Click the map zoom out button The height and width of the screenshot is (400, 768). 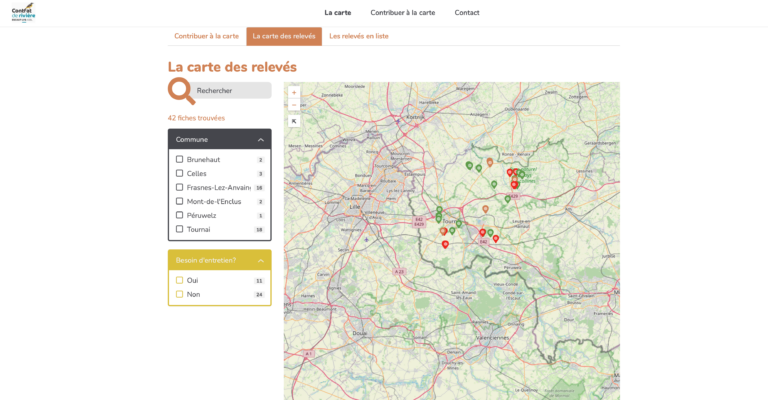[294, 105]
